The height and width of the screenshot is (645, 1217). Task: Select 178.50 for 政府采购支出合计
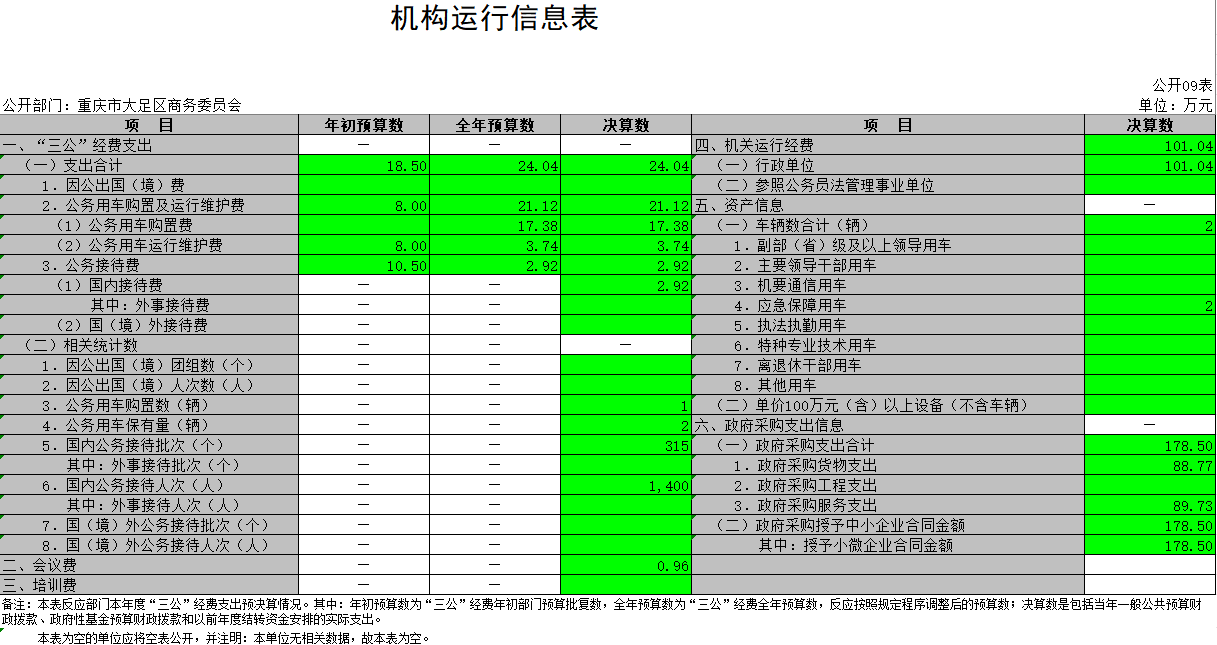1149,445
